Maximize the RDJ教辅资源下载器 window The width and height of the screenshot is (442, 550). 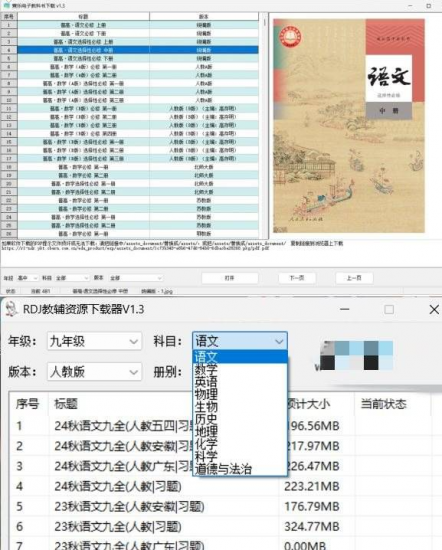[389, 309]
